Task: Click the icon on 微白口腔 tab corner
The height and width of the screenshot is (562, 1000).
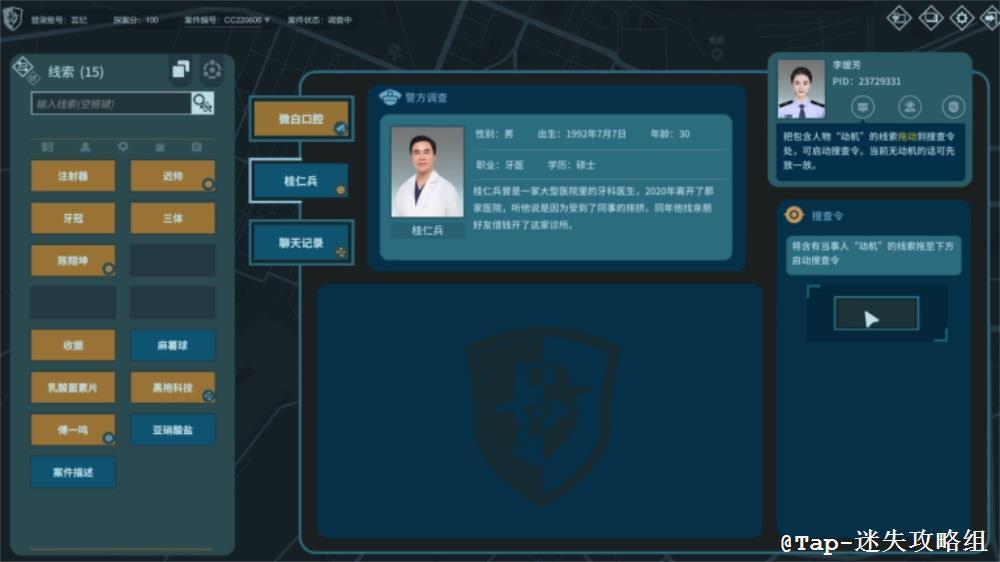Action: (x=341, y=128)
